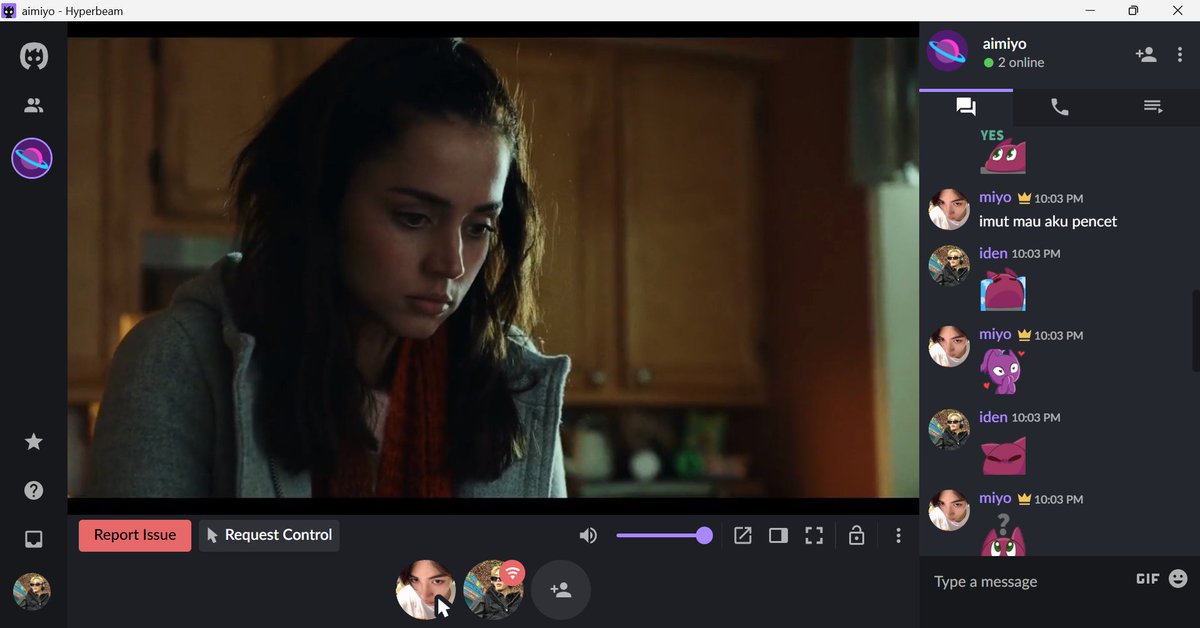
Task: Open the help question mark icon
Action: tap(33, 490)
